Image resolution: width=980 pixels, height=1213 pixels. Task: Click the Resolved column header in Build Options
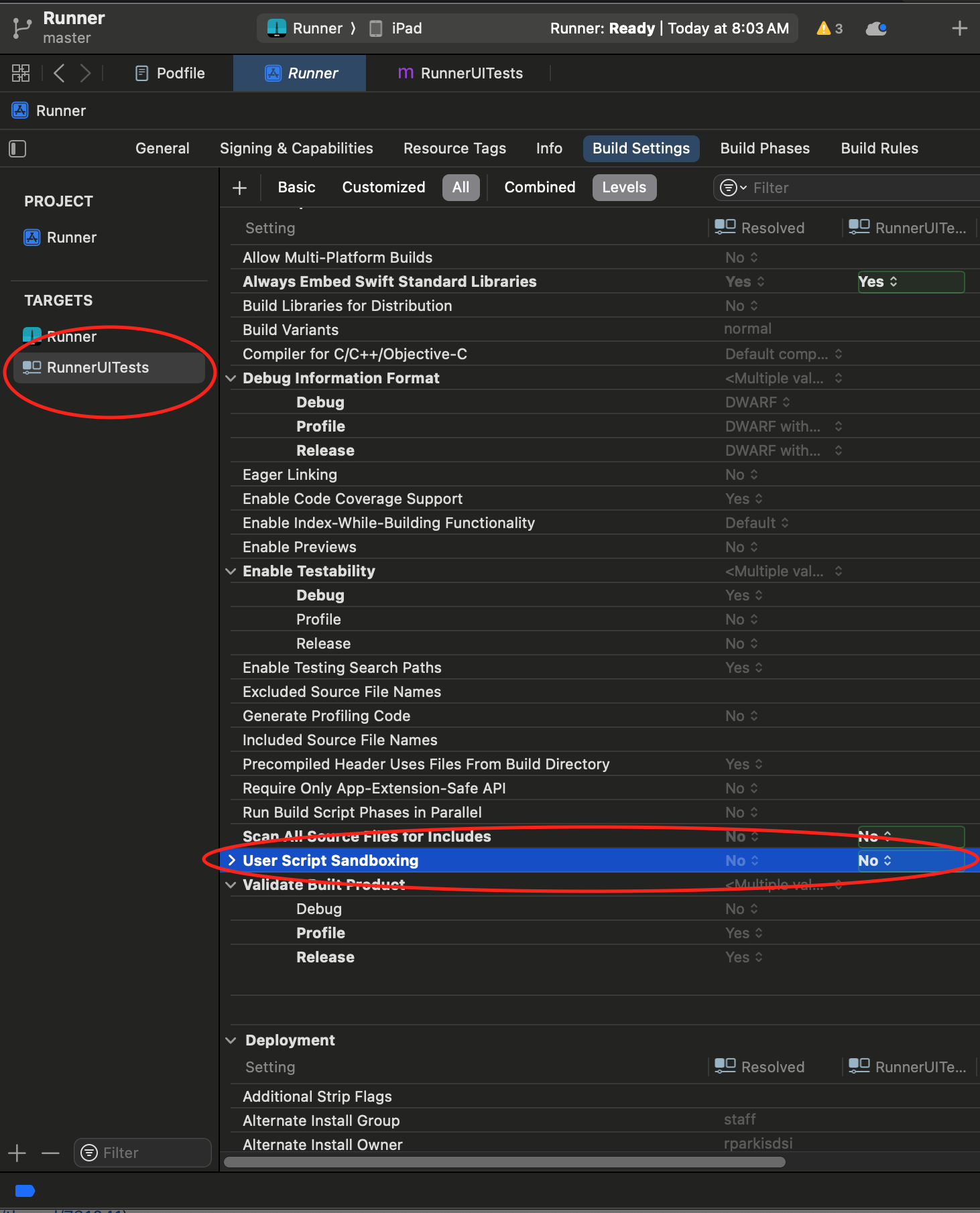pos(760,228)
